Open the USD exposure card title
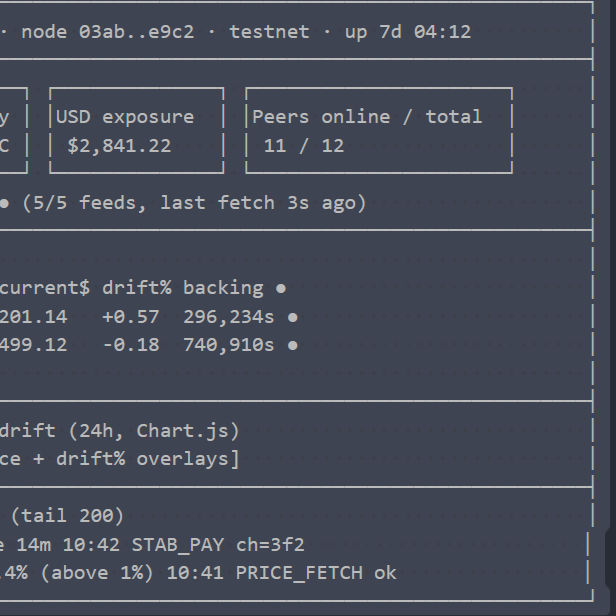The image size is (616, 616). coord(125,117)
